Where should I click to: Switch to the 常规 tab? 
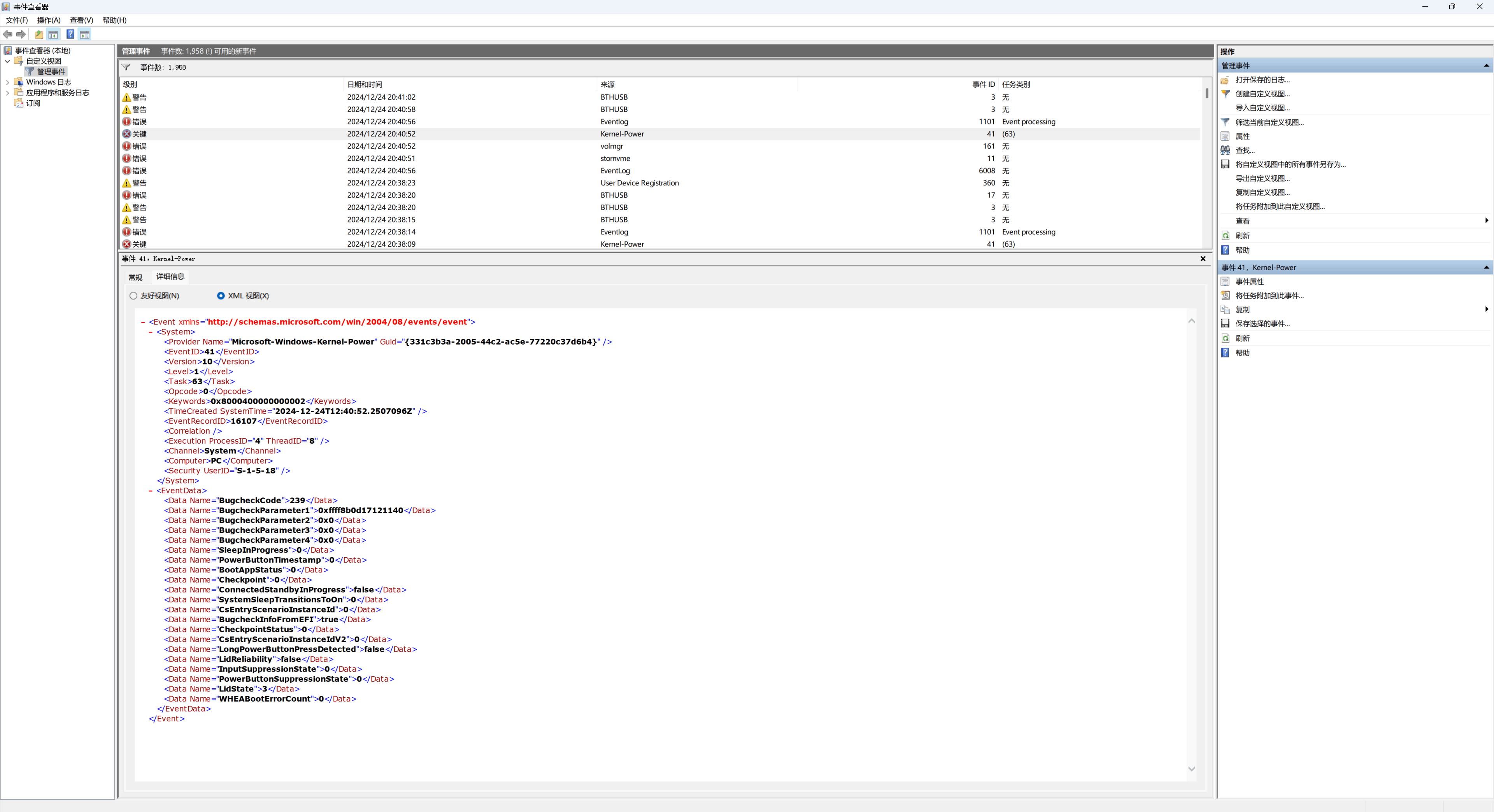(x=135, y=277)
